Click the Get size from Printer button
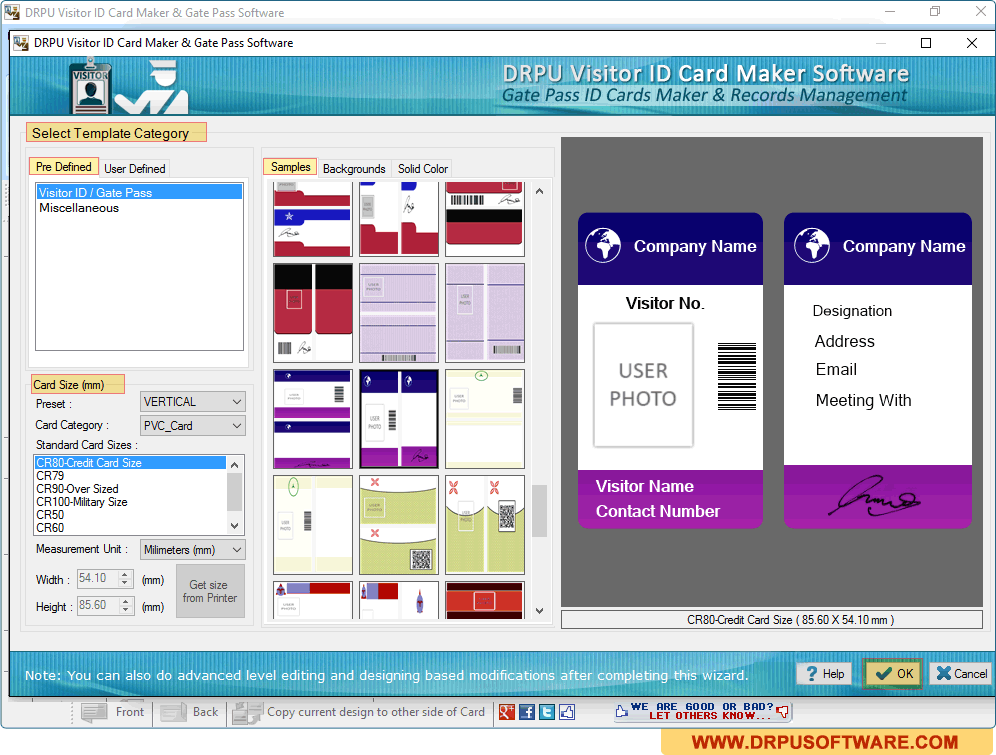This screenshot has width=996, height=755. click(x=210, y=591)
